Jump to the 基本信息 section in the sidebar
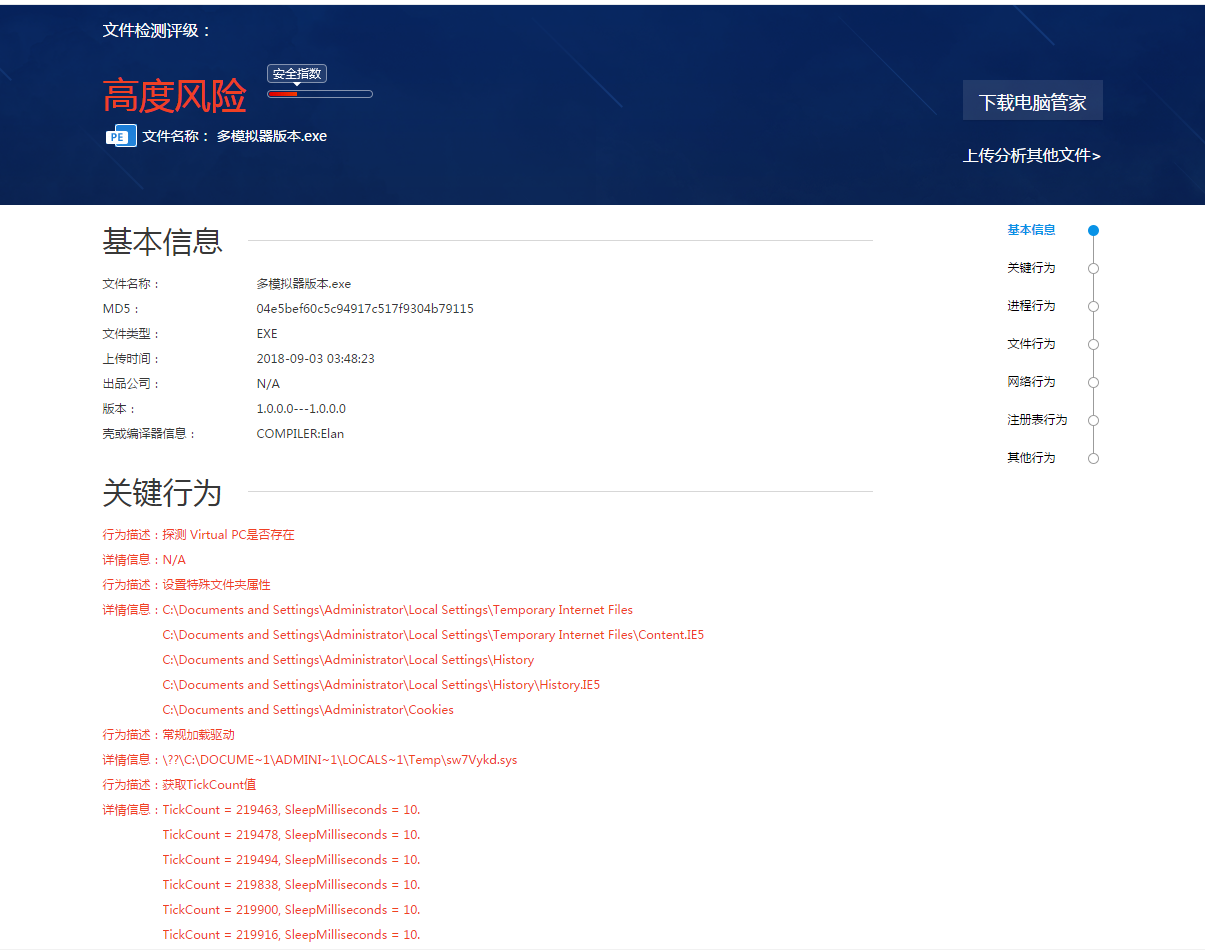The height and width of the screenshot is (950, 1205). point(1031,230)
